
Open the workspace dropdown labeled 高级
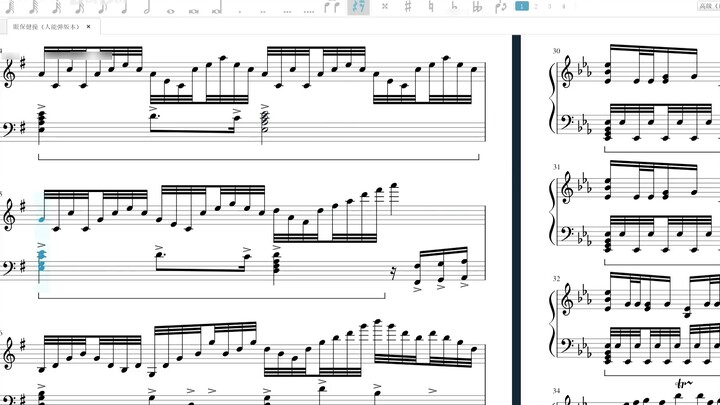[x=709, y=6]
